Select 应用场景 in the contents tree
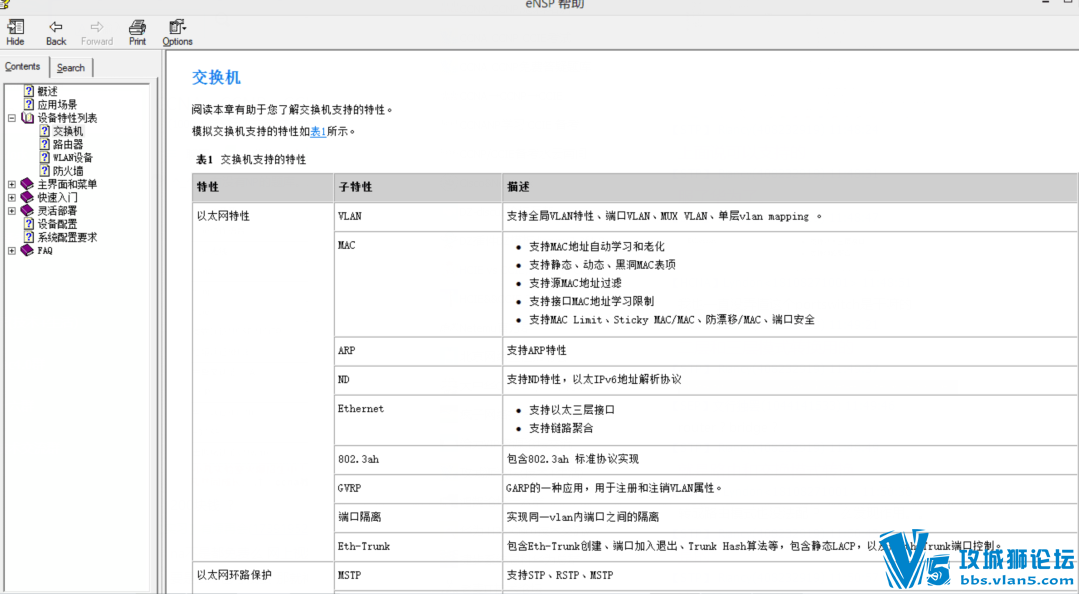The image size is (1079, 594). coord(57,104)
